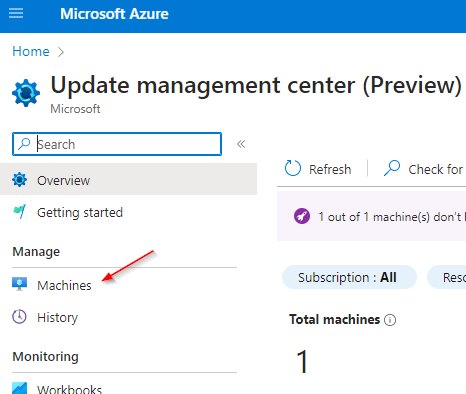This screenshot has width=466, height=394.
Task: Open the Overview menu item
Action: tap(128, 179)
